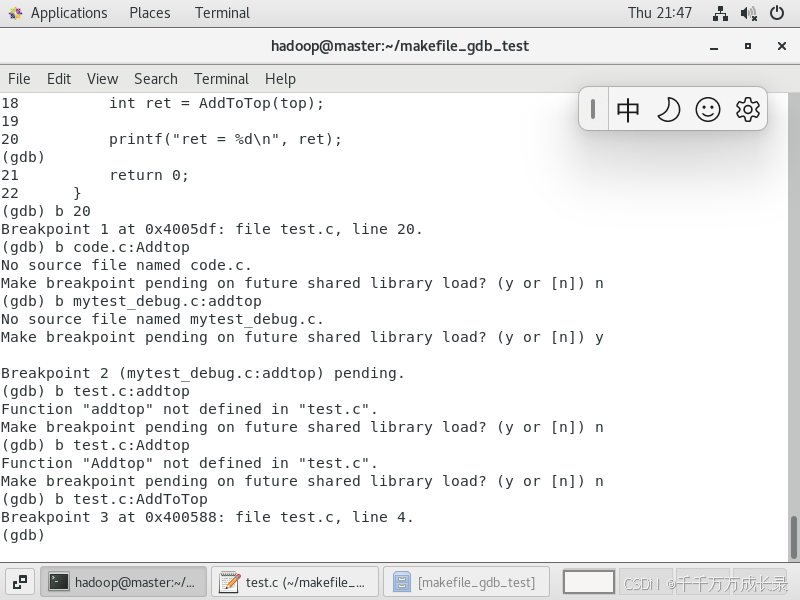
Task: Click the muted volume speaker icon
Action: (748, 13)
